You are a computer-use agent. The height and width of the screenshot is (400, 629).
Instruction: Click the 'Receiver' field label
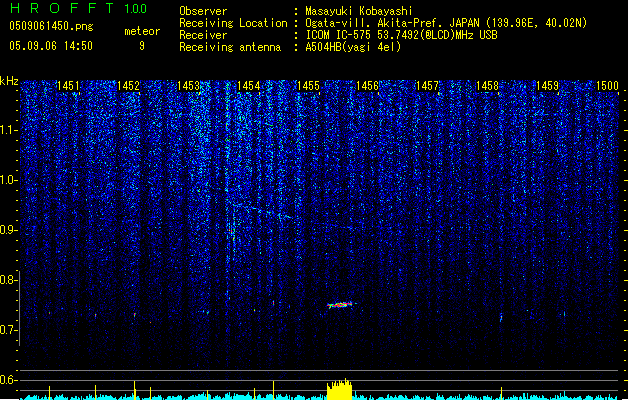pyautogui.click(x=203, y=35)
